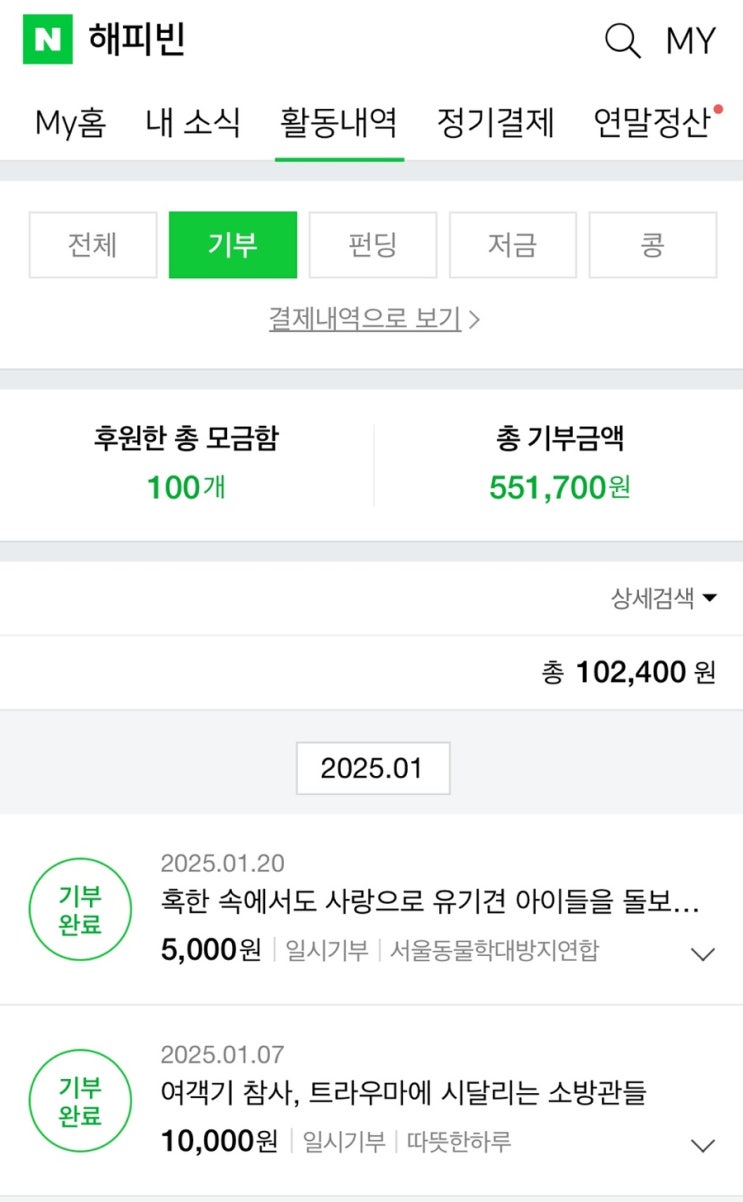Open the 내 소식 tab
The width and height of the screenshot is (743, 1202).
193,123
